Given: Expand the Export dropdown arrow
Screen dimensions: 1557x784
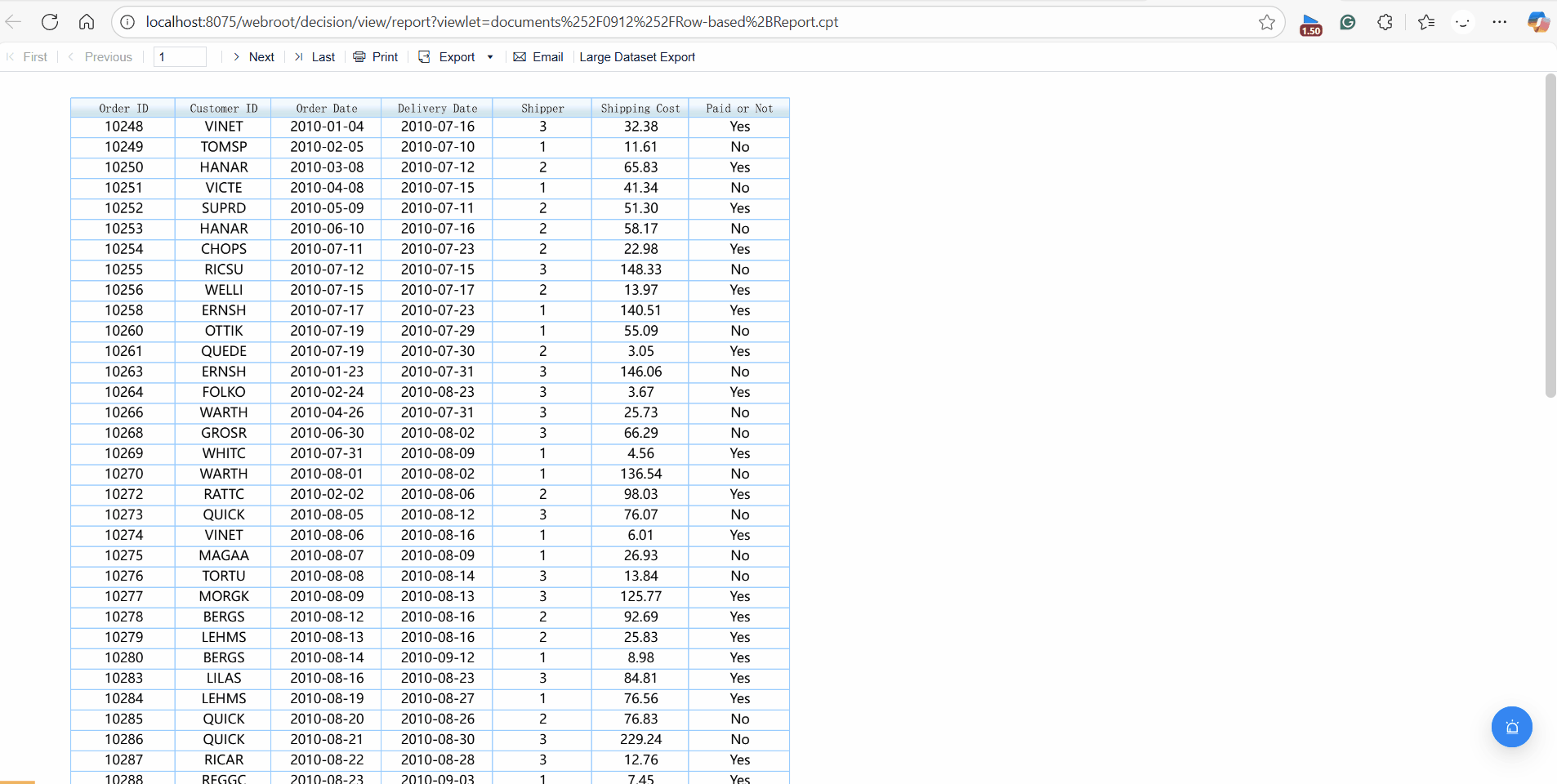Looking at the screenshot, I should (x=490, y=57).
